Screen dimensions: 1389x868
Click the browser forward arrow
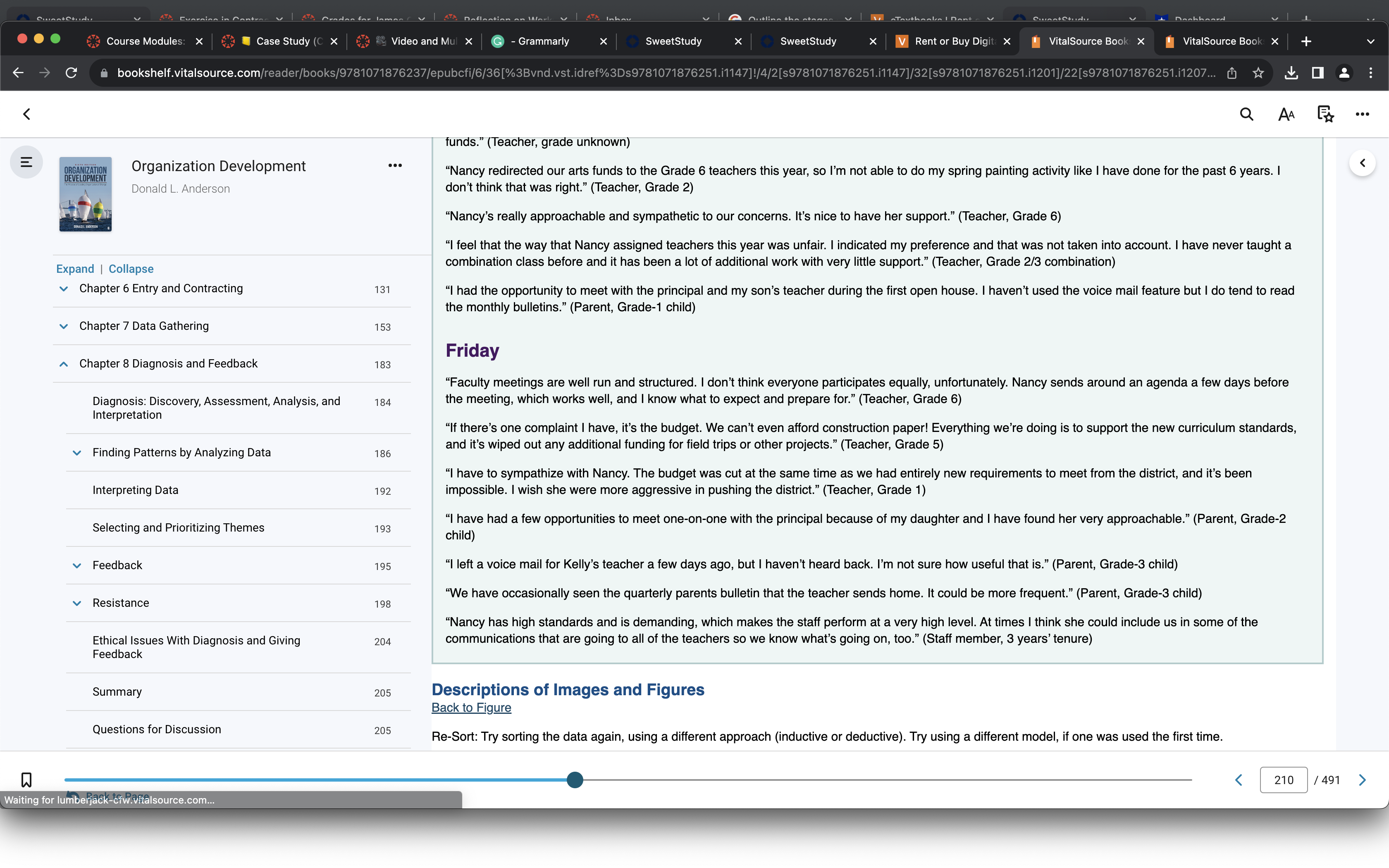click(x=44, y=73)
